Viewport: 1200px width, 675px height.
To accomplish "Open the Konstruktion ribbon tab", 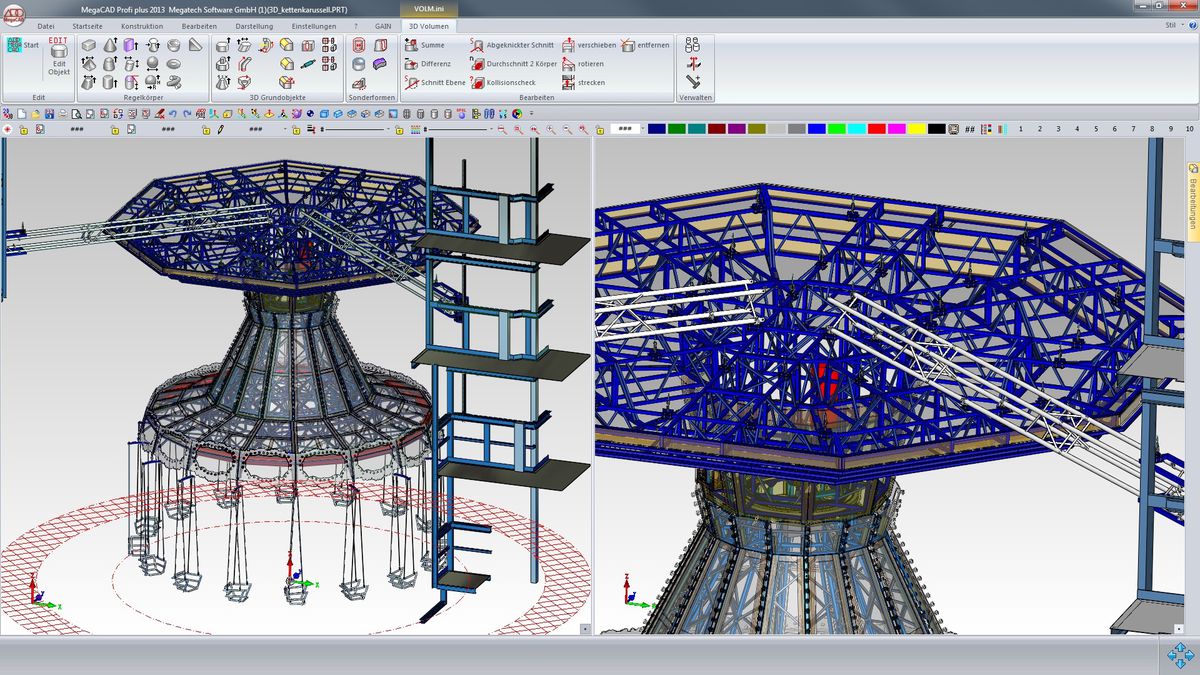I will [x=142, y=25].
